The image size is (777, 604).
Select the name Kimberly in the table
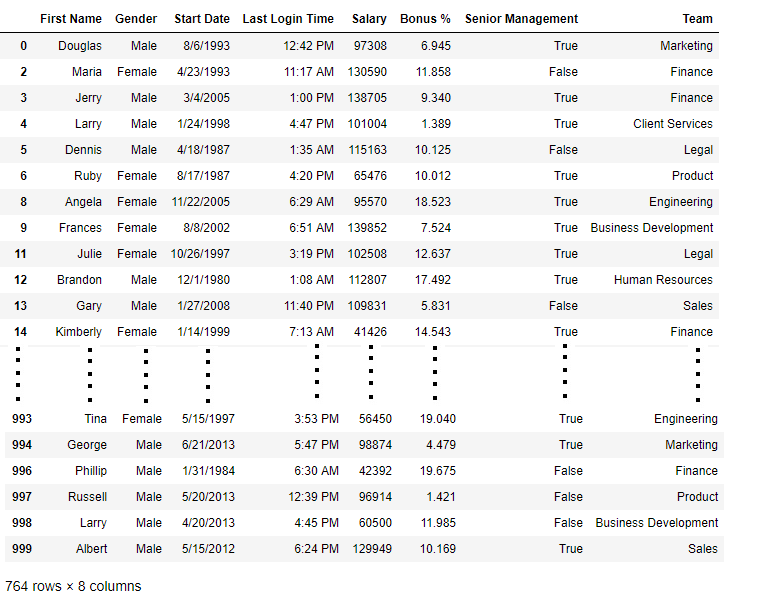tap(78, 332)
